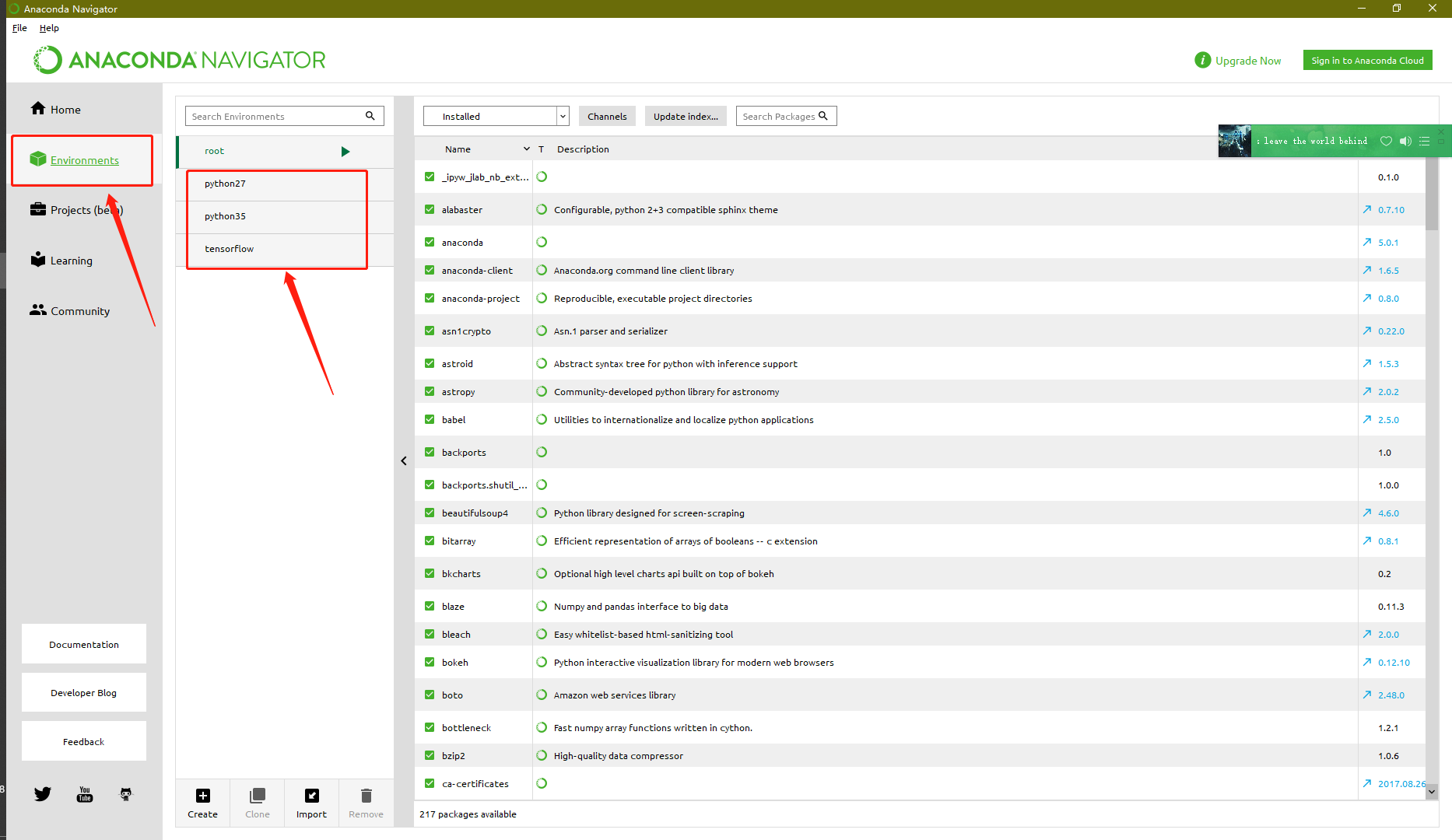Uncheck the bokeh package

[x=429, y=662]
